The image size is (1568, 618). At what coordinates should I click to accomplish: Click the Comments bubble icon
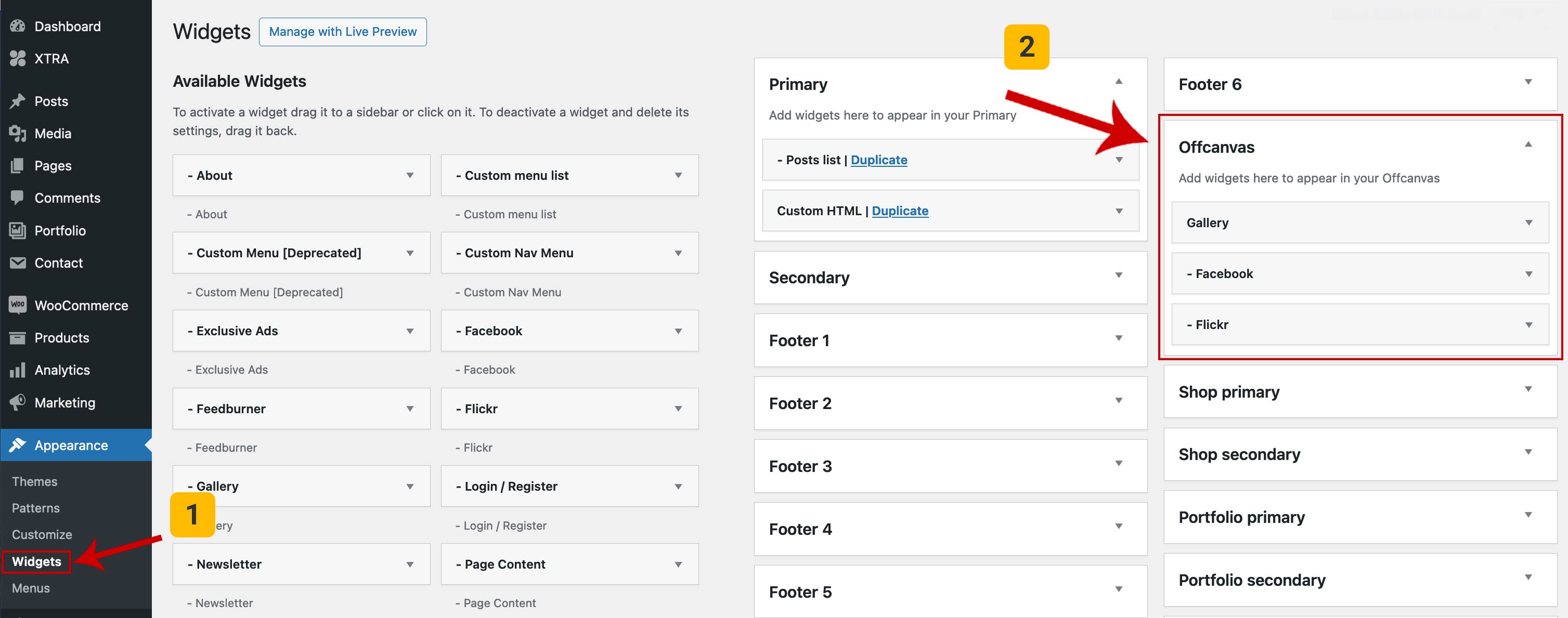tap(18, 198)
